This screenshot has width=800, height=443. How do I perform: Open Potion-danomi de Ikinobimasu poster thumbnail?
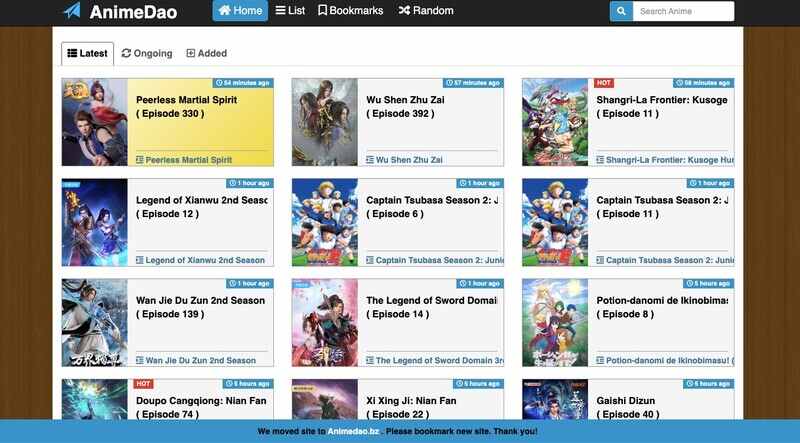tap(555, 323)
